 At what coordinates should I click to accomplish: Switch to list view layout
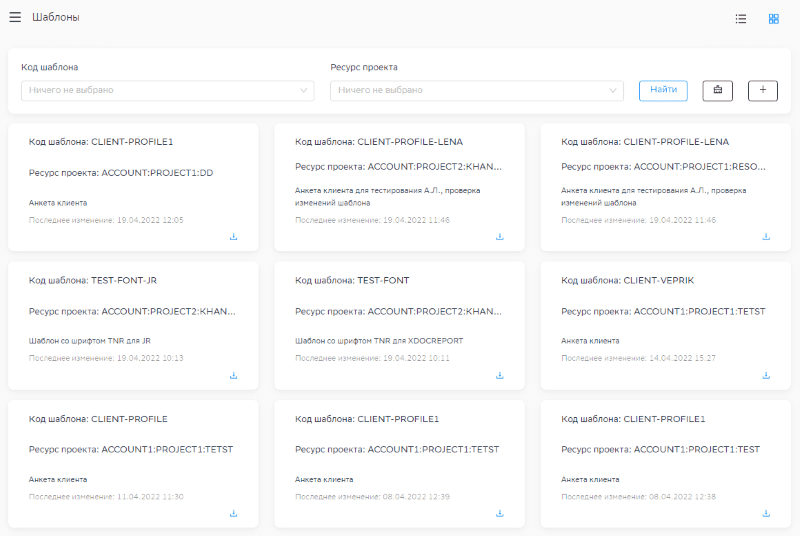pos(741,18)
